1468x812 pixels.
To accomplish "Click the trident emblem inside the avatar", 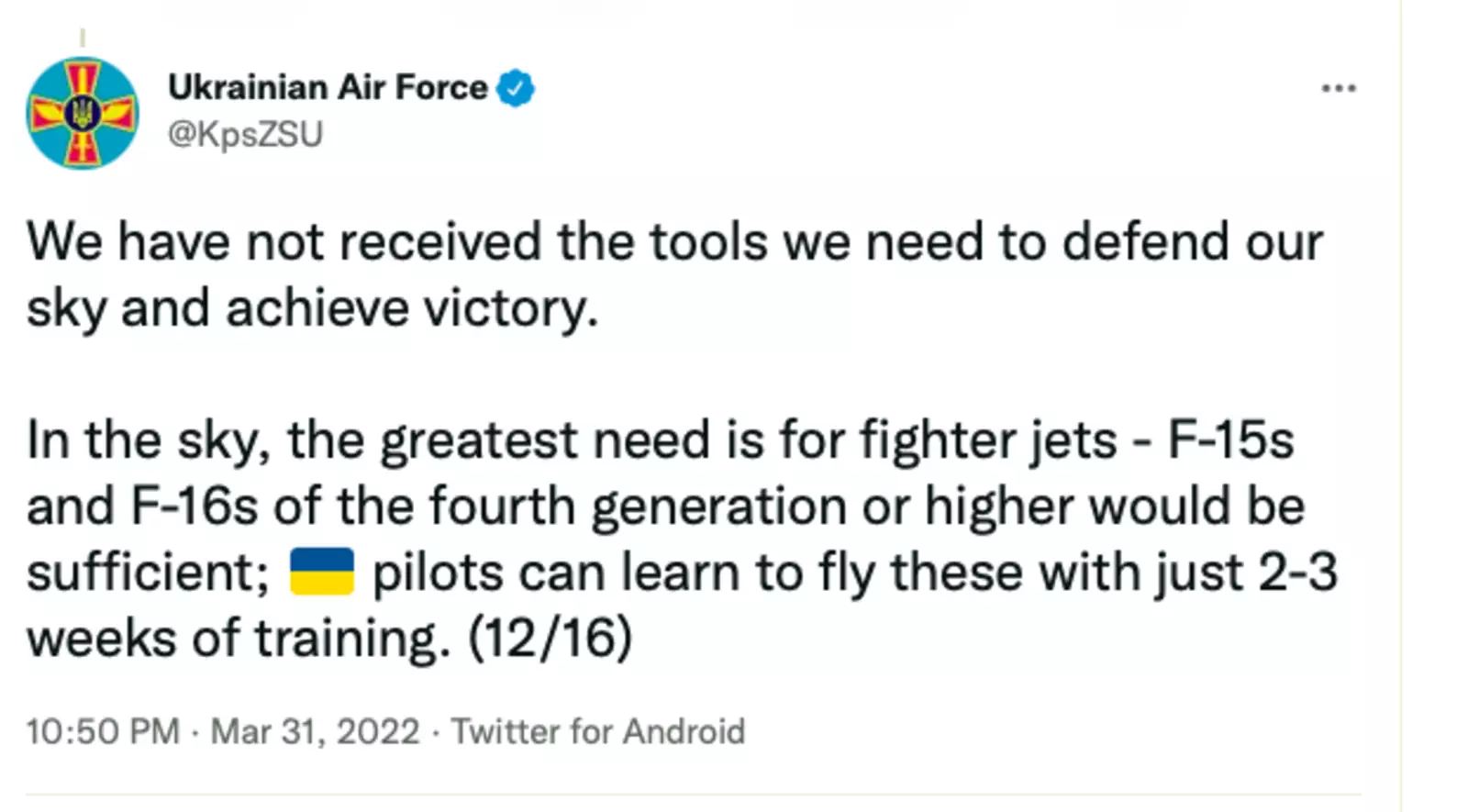I will (83, 114).
